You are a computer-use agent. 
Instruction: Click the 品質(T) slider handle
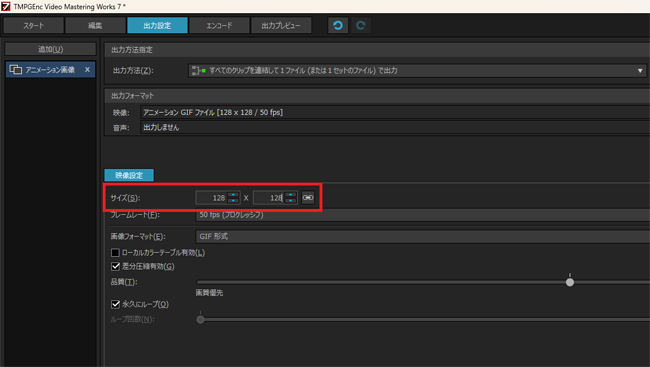coord(570,282)
